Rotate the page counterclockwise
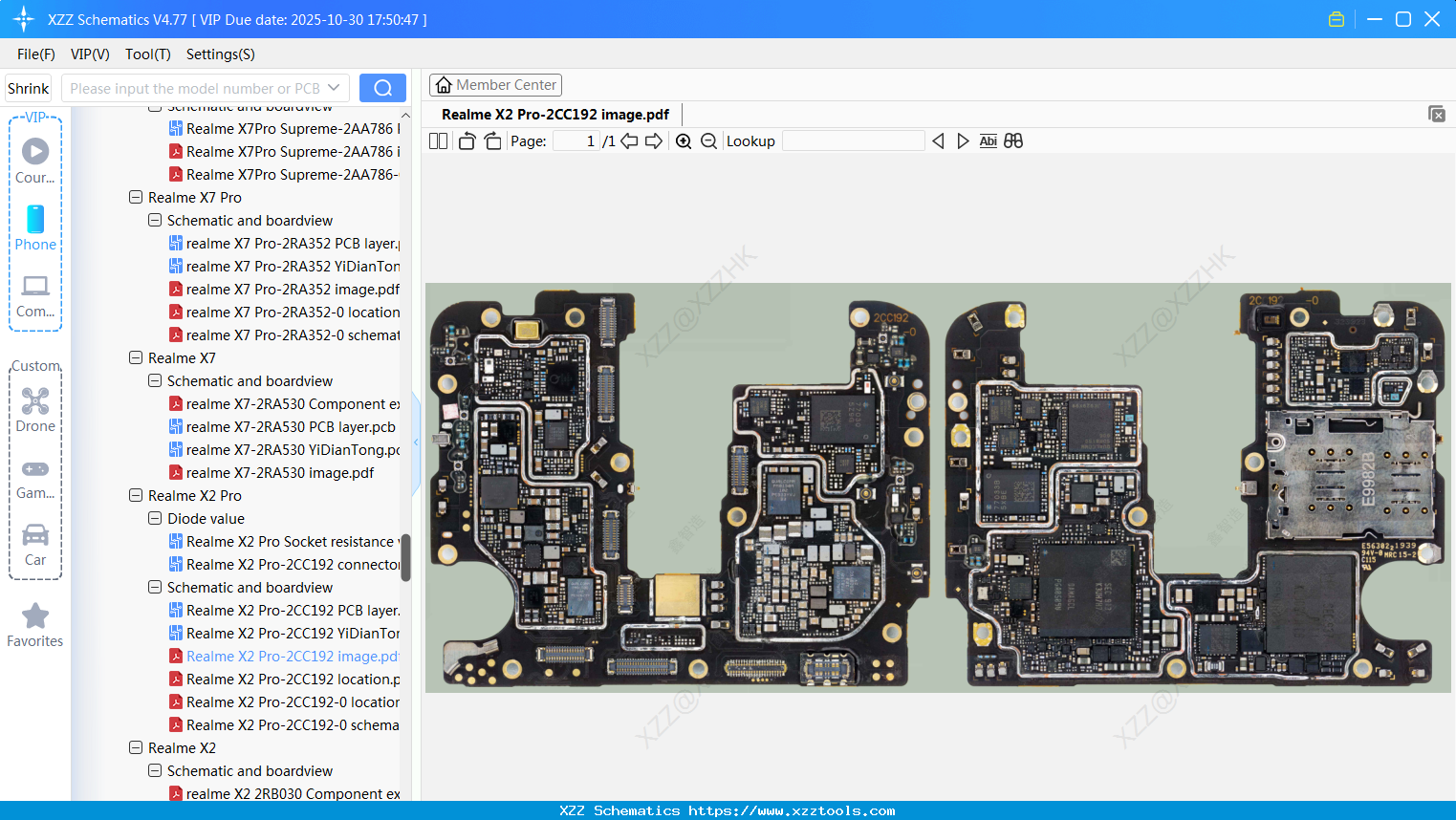Viewport: 1456px width, 820px height. tap(467, 141)
